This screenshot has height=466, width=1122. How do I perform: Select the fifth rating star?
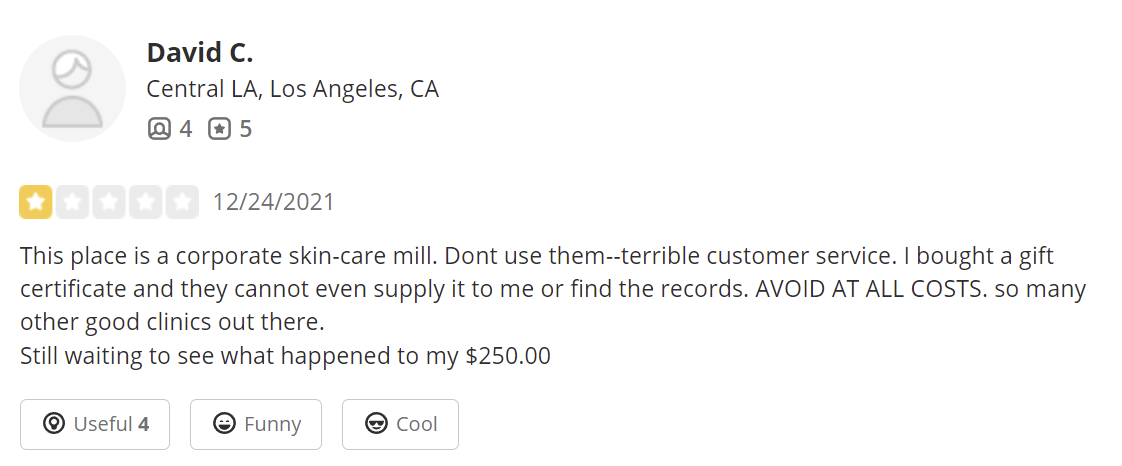(x=181, y=203)
